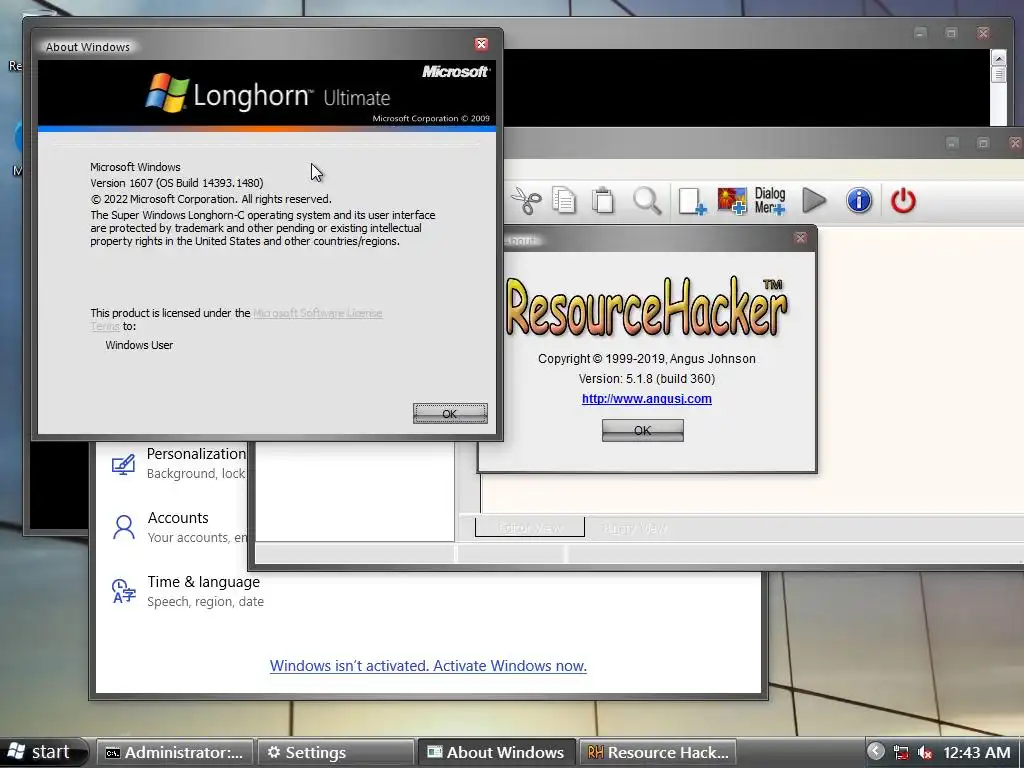Click OK in About Windows dialog
This screenshot has height=768, width=1024.
point(450,413)
